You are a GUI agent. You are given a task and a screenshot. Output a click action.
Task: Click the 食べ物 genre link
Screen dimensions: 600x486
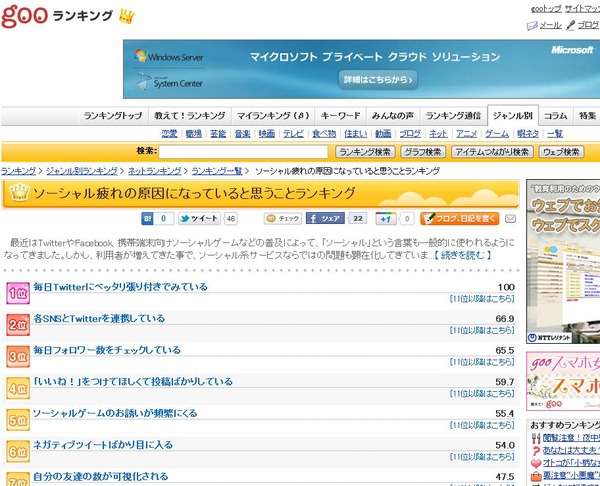click(x=324, y=134)
